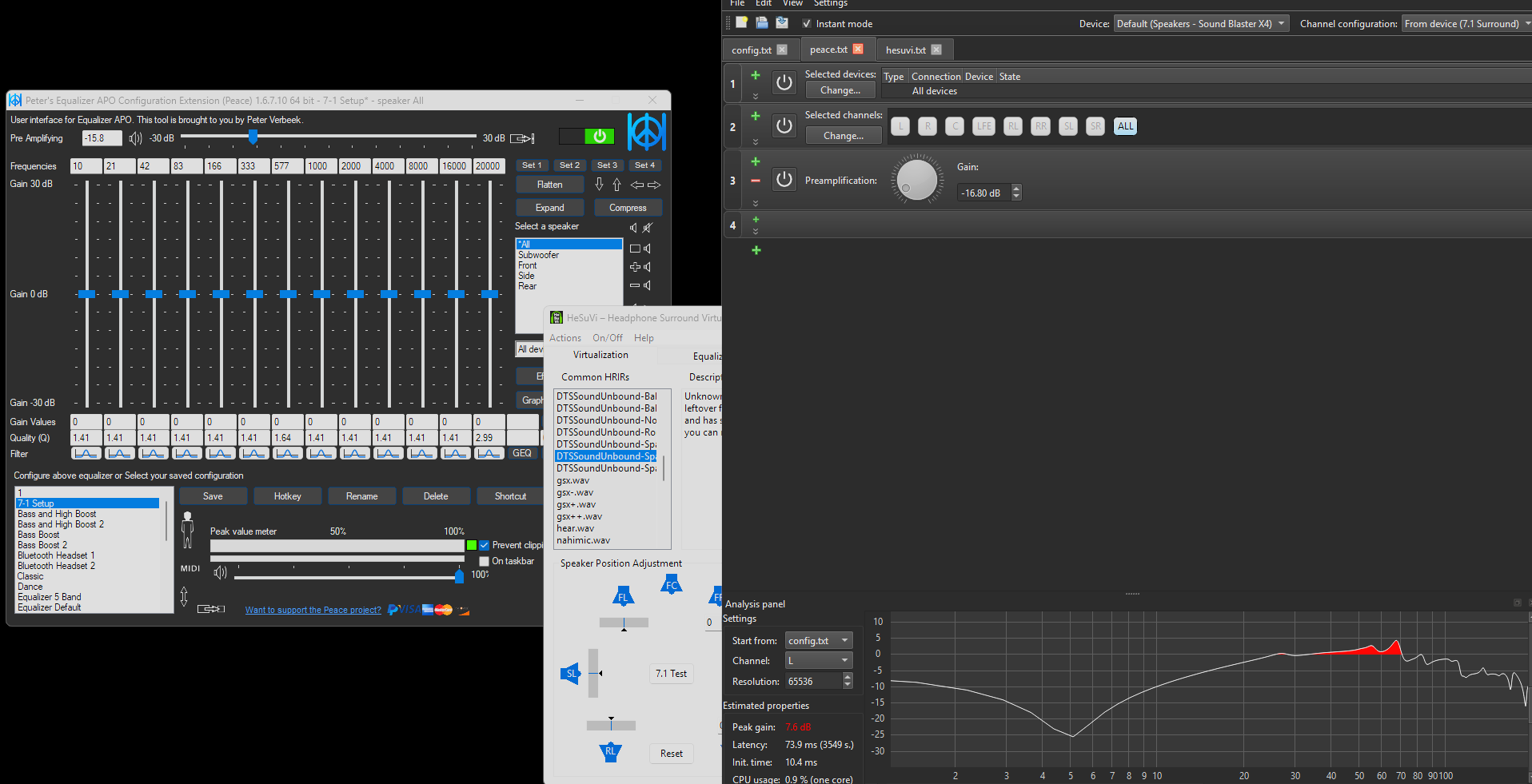1532x784 pixels.
Task: Click the Flatten button
Action: coord(549,185)
